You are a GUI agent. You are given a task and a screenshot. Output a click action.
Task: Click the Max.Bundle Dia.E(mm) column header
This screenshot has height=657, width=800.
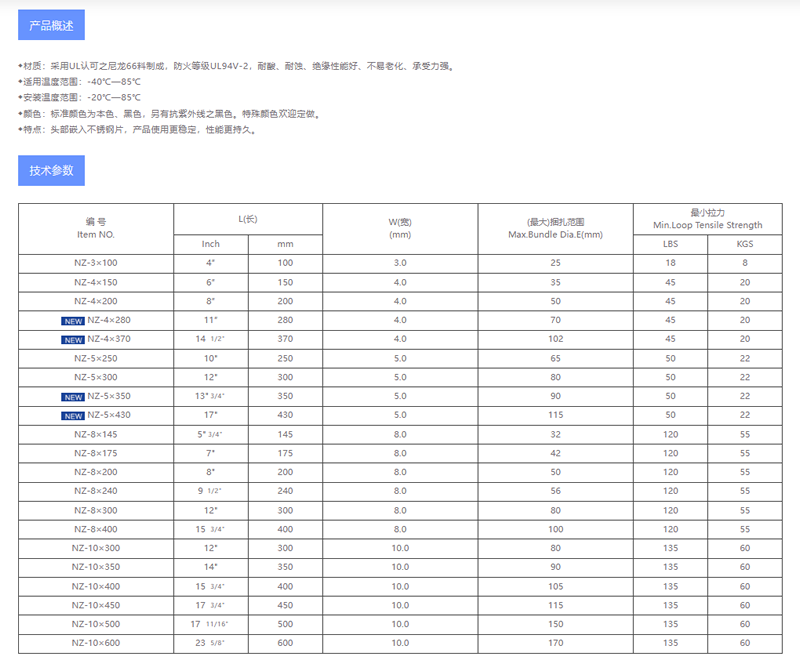(555, 227)
